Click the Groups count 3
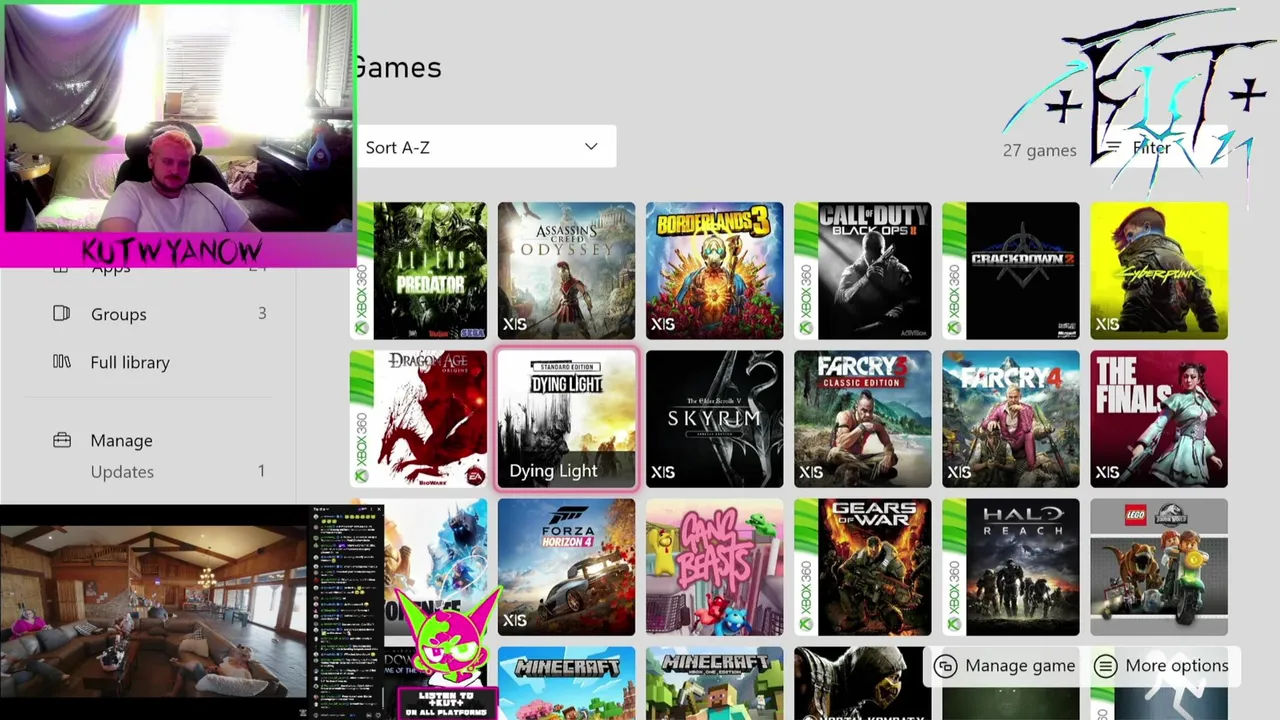The width and height of the screenshot is (1280, 720). tap(262, 313)
